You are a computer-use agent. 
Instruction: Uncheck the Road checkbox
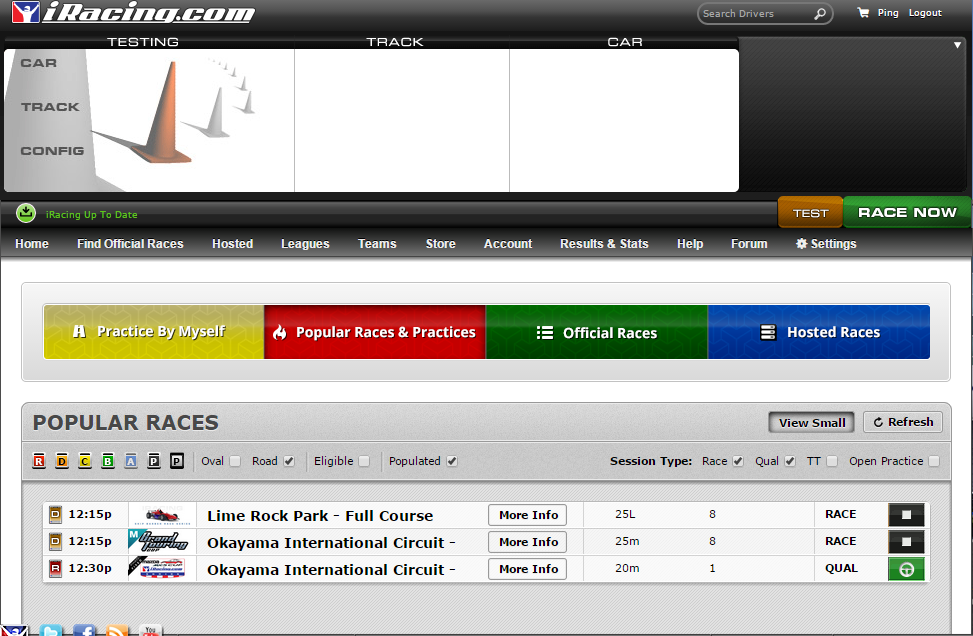point(289,461)
